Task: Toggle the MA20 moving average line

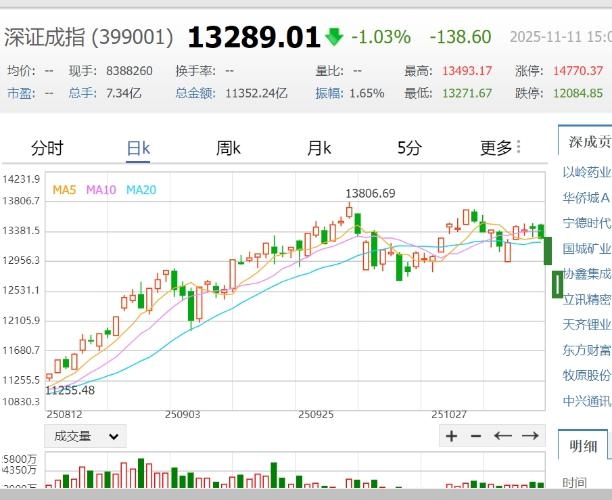Action: [141, 189]
